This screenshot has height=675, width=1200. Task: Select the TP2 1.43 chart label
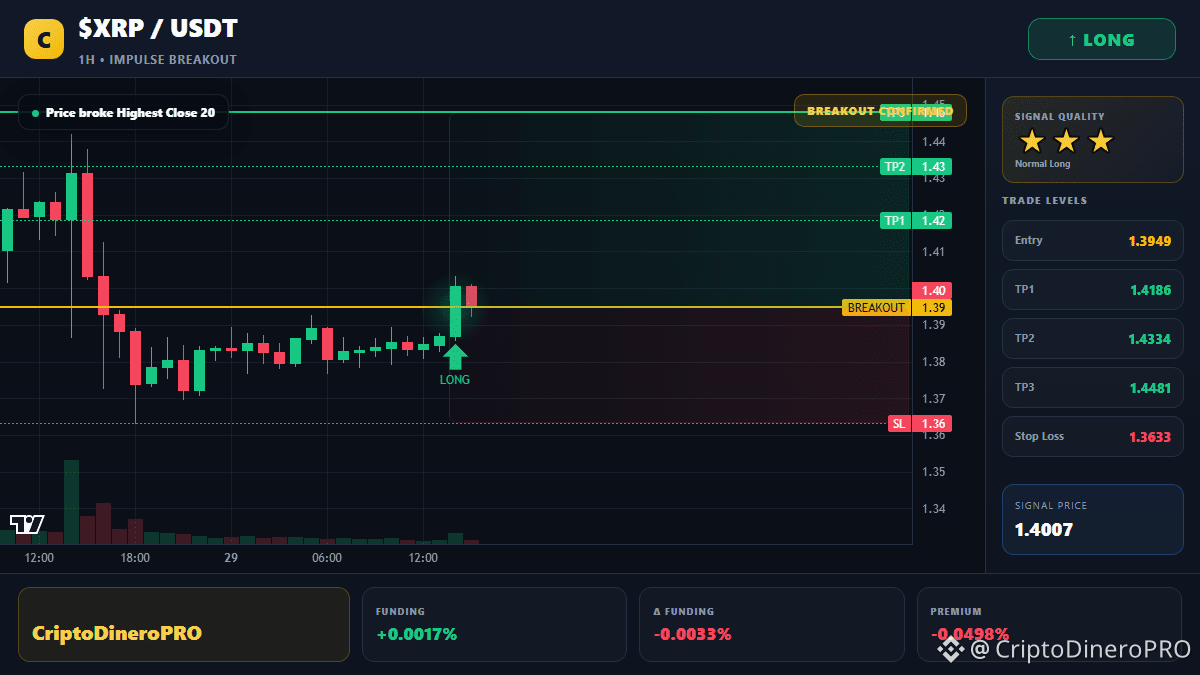click(x=915, y=167)
